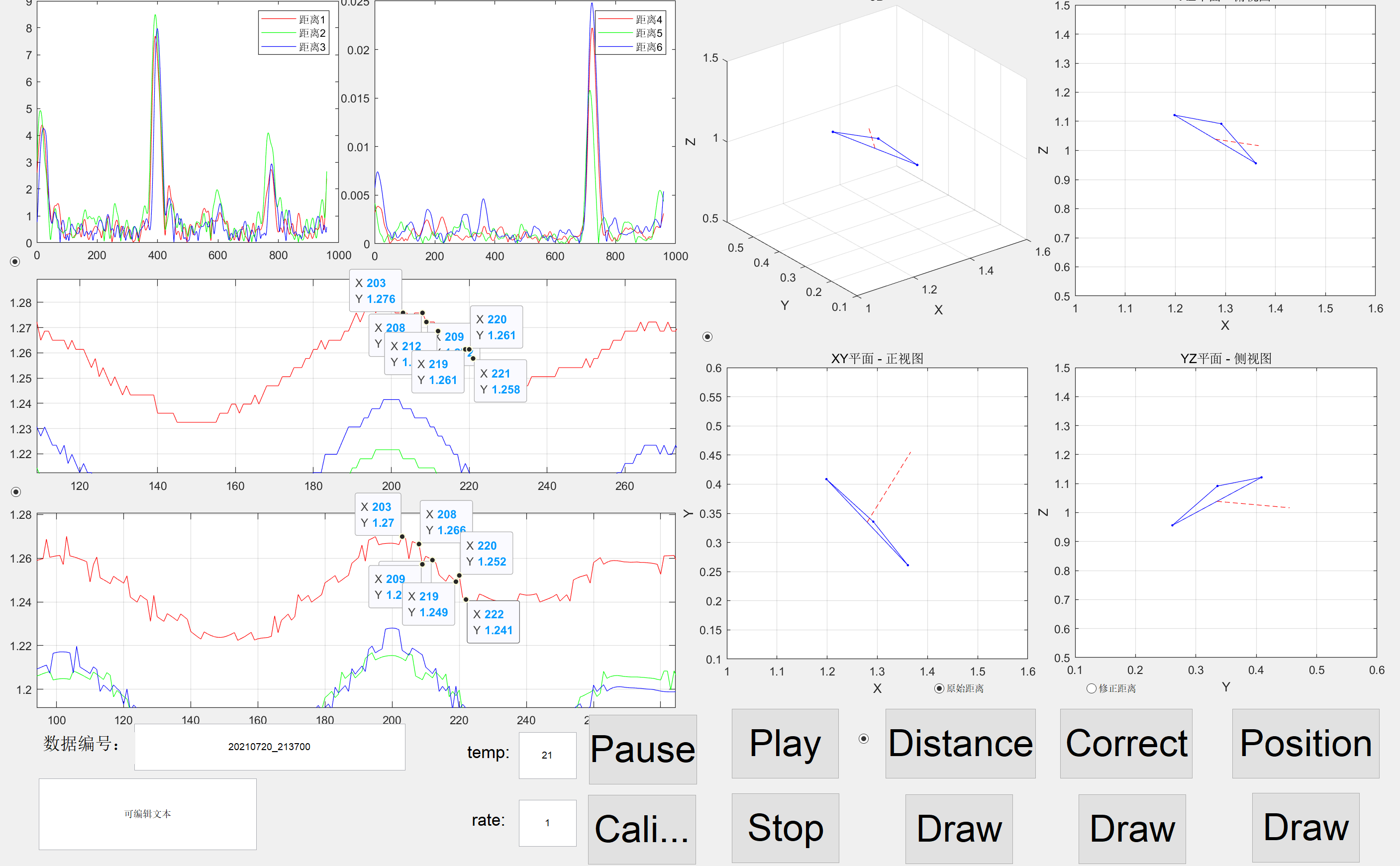The width and height of the screenshot is (1400, 866).
Task: Click the Pause button
Action: (x=642, y=749)
